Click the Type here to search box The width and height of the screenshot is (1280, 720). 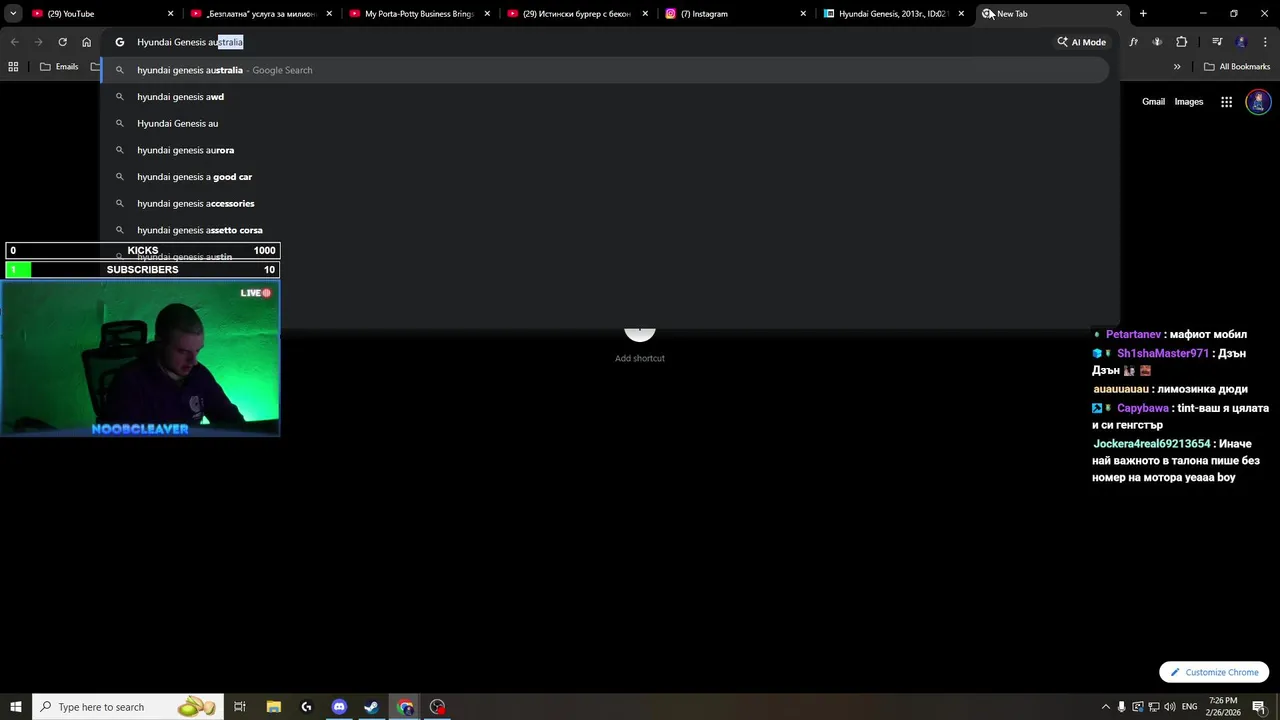click(x=127, y=707)
